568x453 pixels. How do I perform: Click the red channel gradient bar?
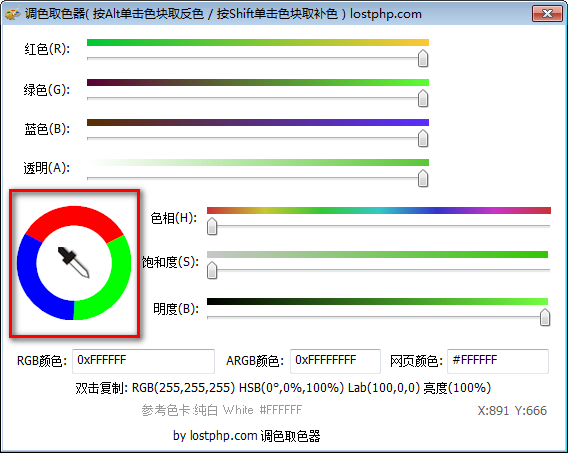coord(258,43)
